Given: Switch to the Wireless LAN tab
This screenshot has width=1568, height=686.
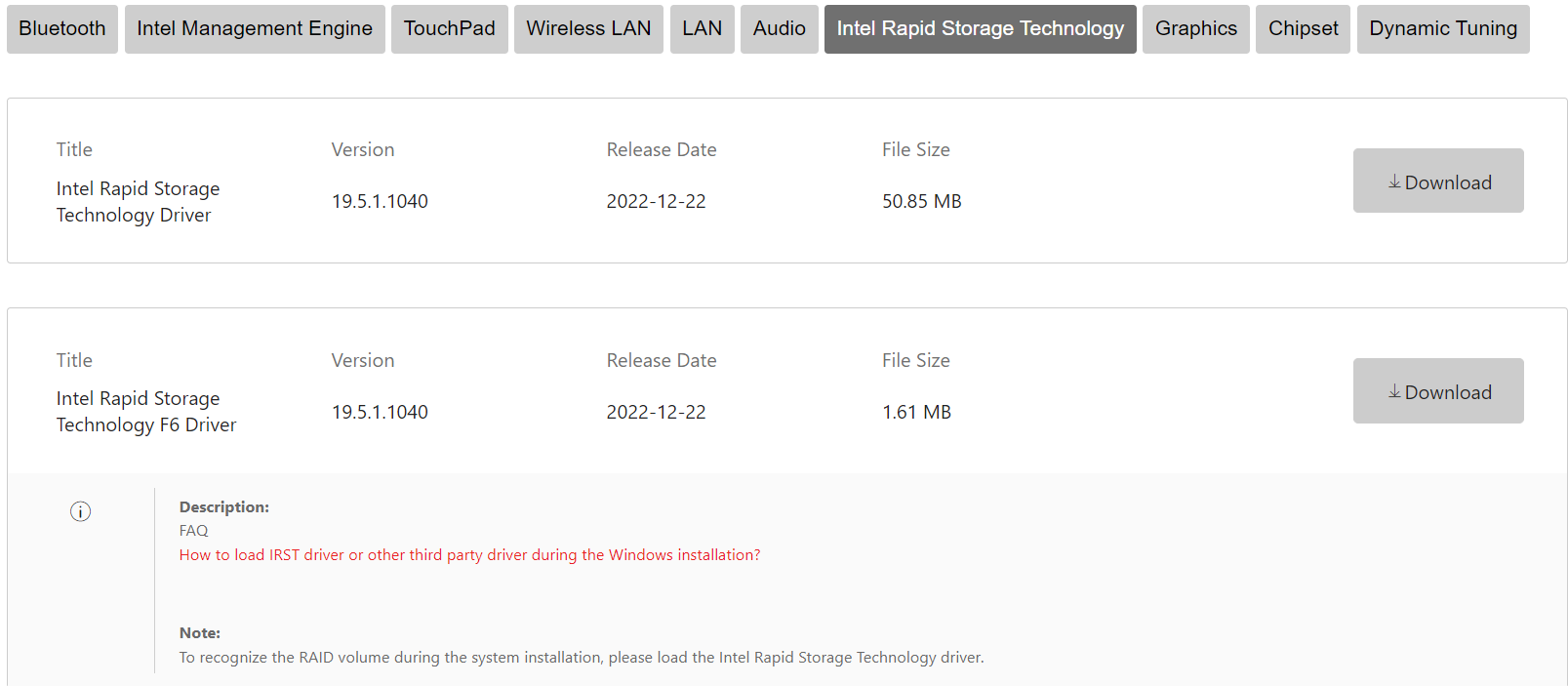Looking at the screenshot, I should (588, 29).
